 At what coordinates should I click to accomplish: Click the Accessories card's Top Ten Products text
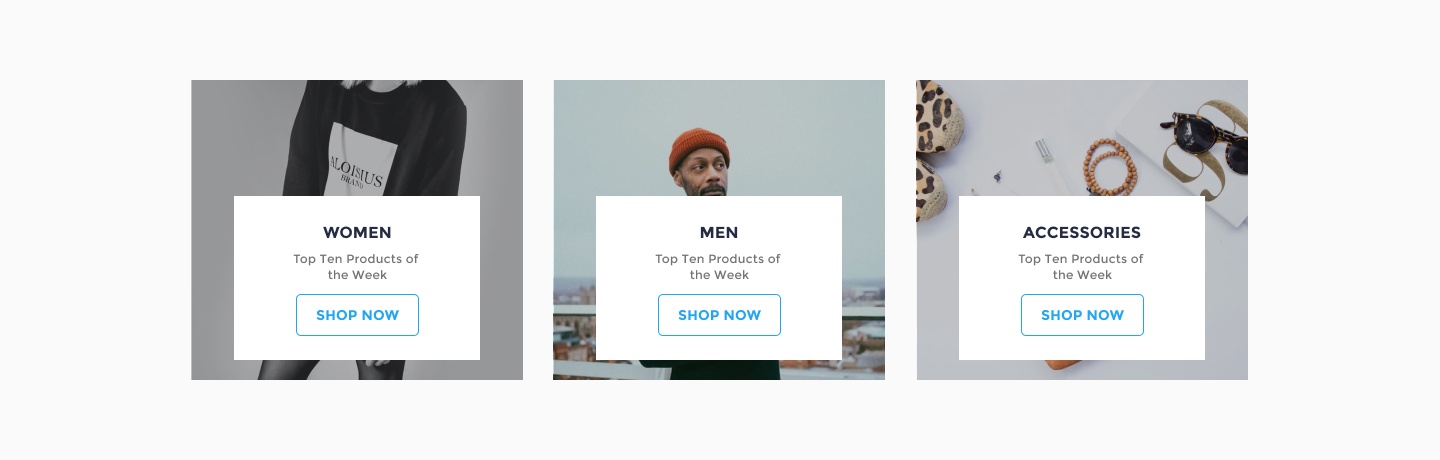(x=1081, y=267)
